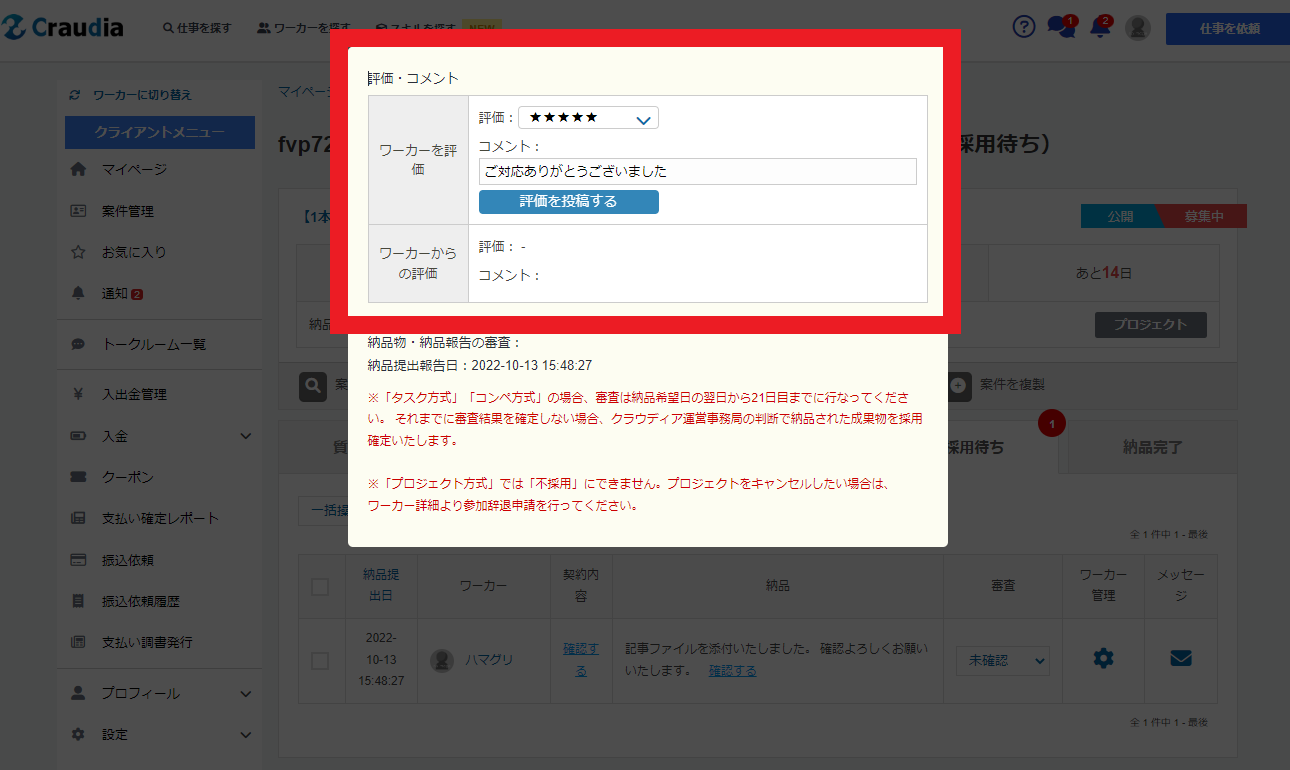Open the star rating dropdown

pyautogui.click(x=588, y=118)
